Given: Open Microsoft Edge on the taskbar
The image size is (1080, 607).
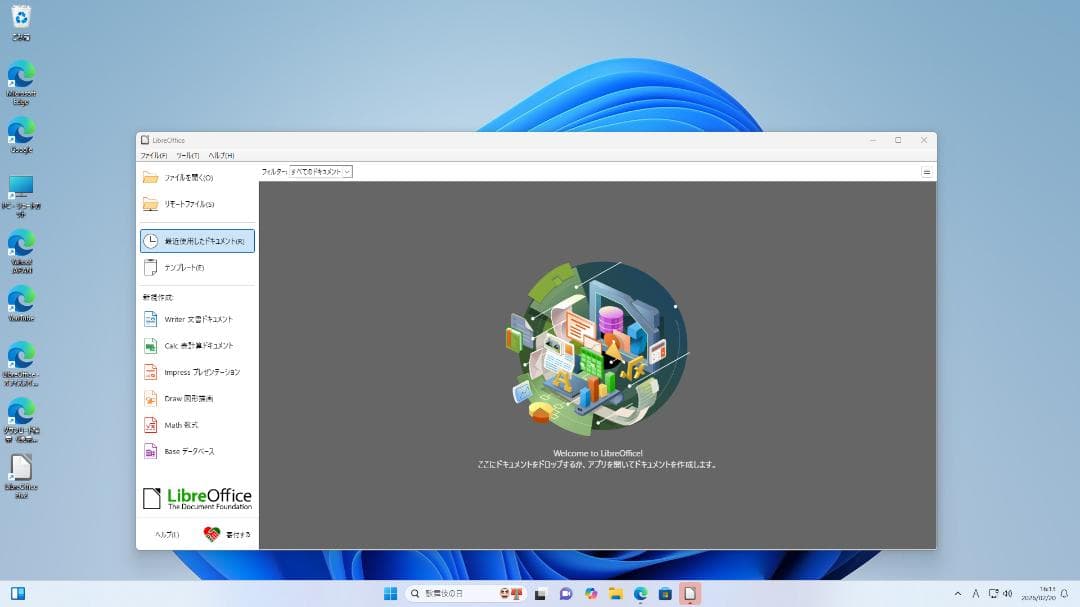Looking at the screenshot, I should pos(641,593).
